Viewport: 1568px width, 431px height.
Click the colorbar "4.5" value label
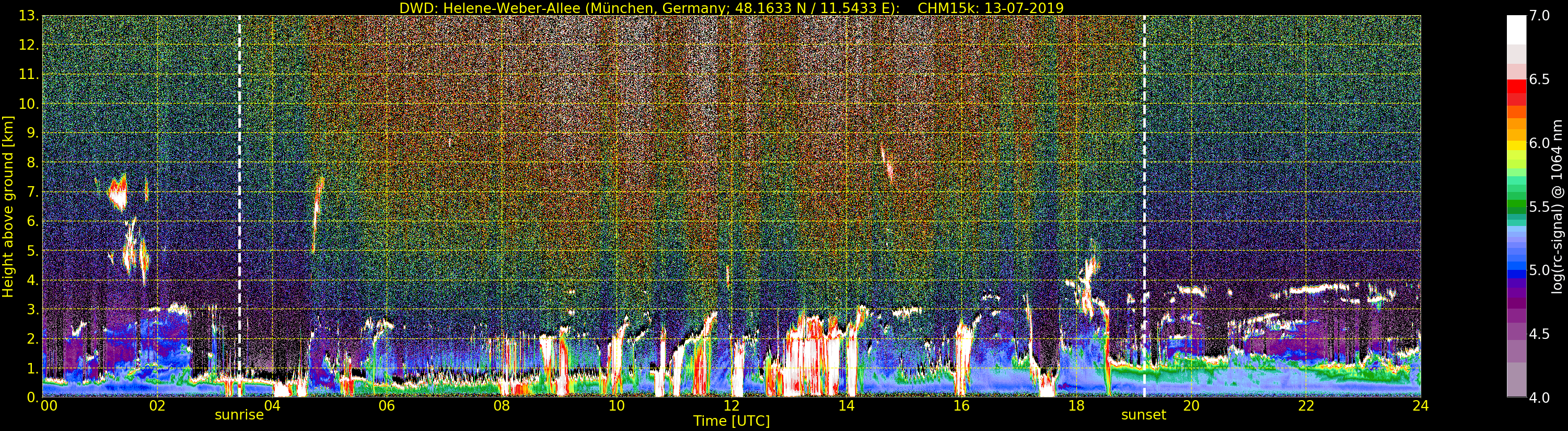(1539, 334)
